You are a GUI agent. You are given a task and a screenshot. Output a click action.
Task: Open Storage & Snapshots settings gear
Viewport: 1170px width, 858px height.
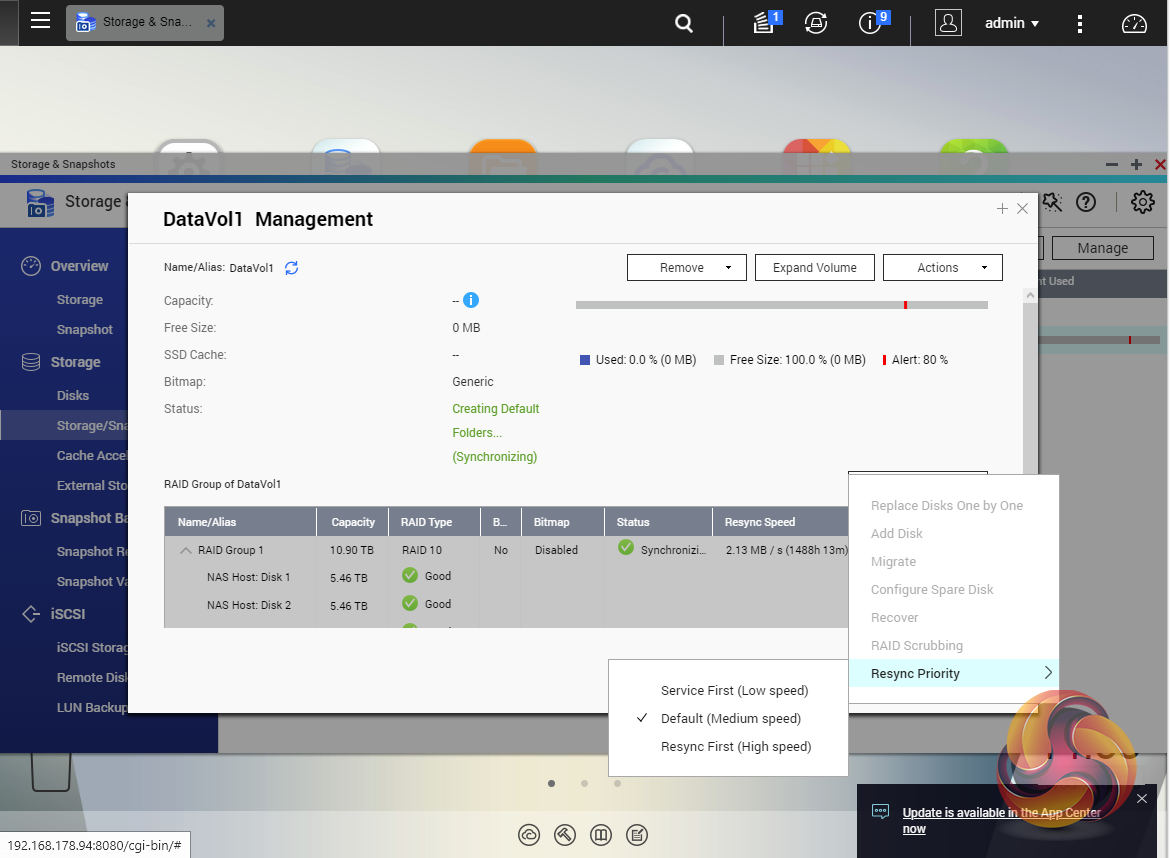pos(1142,202)
